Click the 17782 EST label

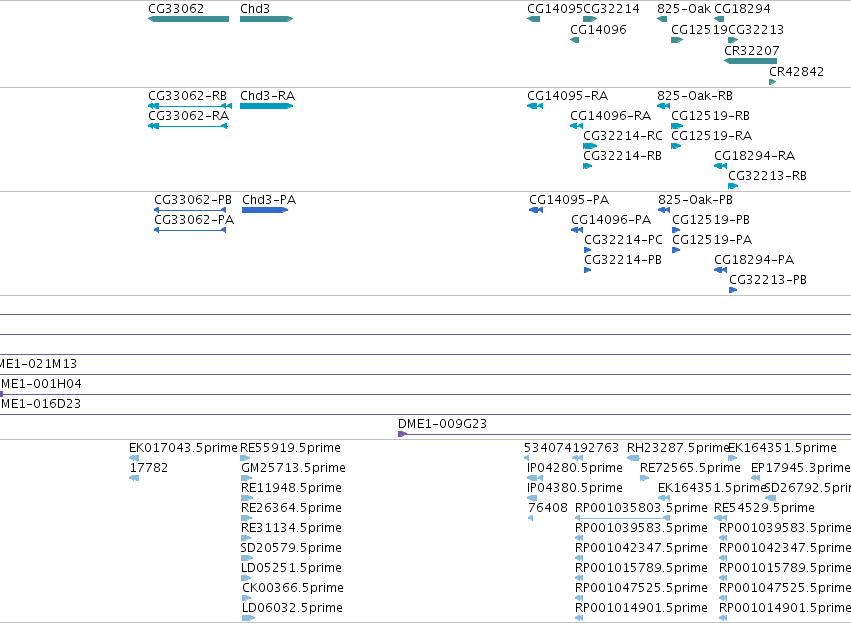[149, 468]
